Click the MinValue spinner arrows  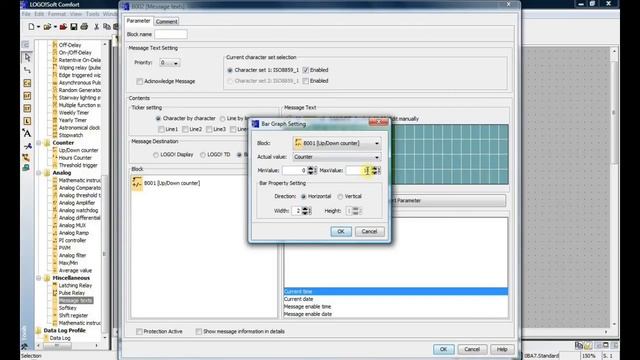point(311,170)
